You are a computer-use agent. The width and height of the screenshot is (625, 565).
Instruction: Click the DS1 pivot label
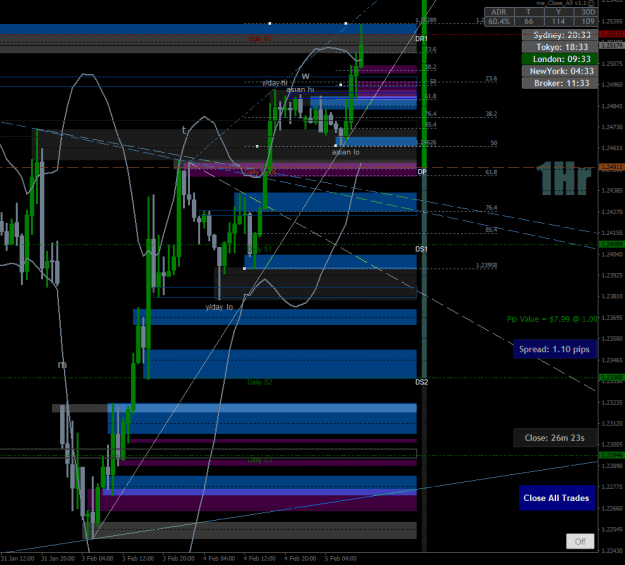[421, 249]
